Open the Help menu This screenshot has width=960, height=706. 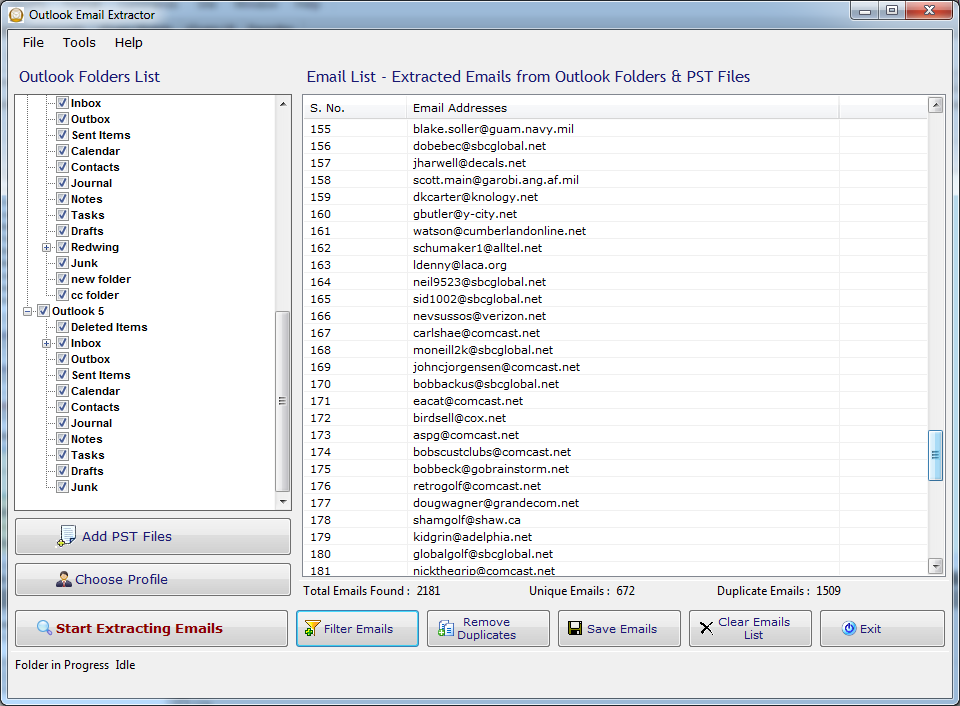pyautogui.click(x=129, y=42)
